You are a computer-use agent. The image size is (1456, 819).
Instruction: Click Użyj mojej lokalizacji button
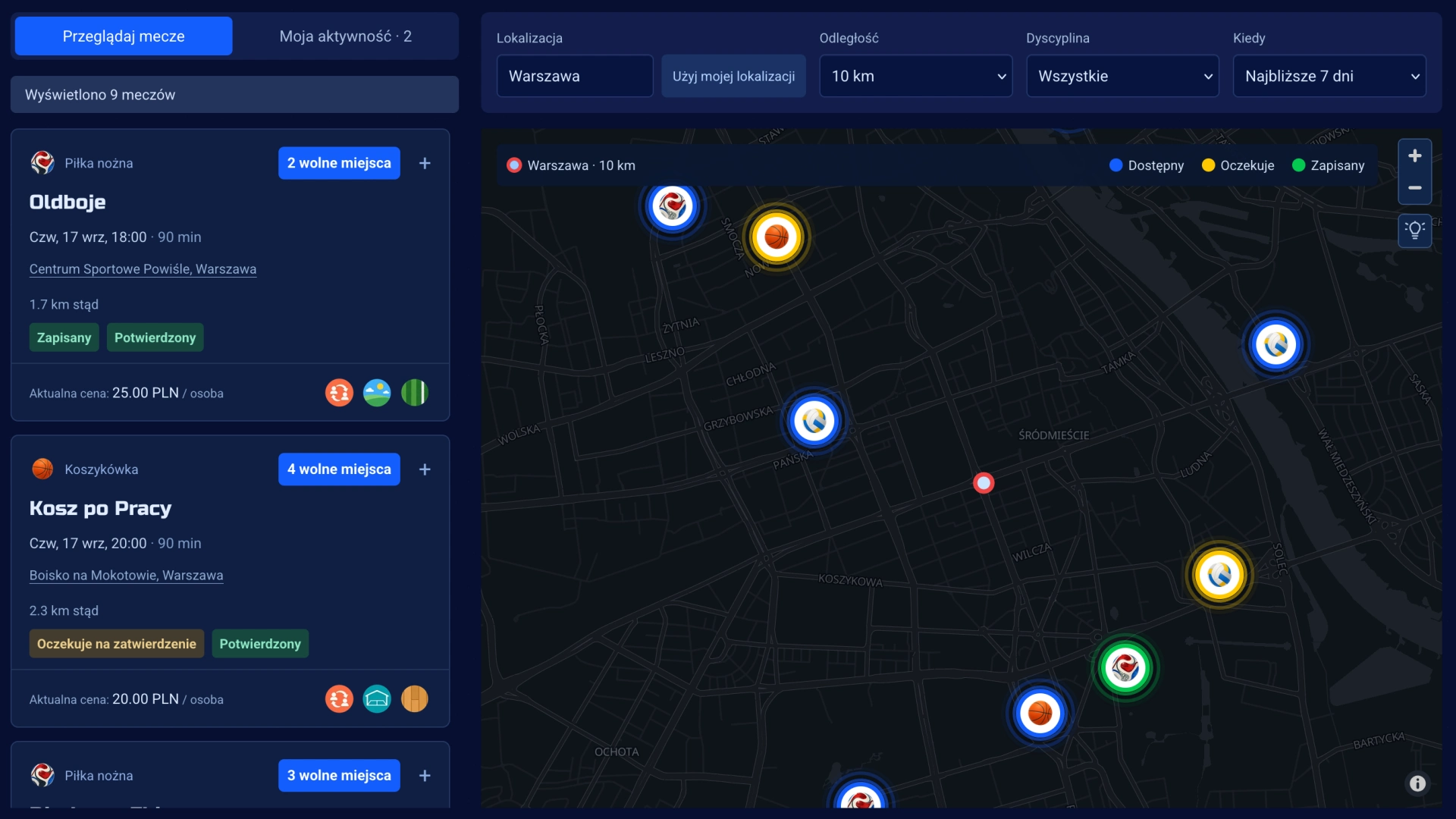733,76
